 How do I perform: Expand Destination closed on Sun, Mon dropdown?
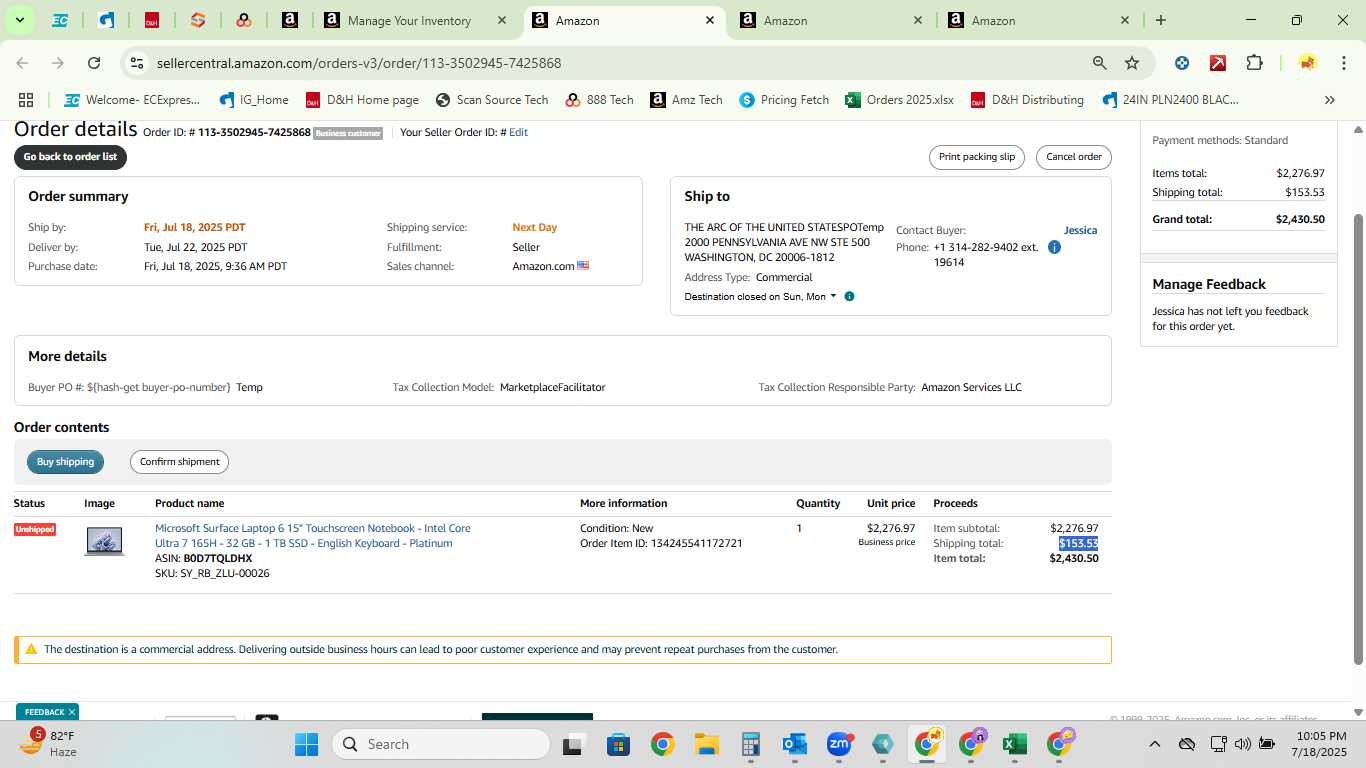[760, 296]
